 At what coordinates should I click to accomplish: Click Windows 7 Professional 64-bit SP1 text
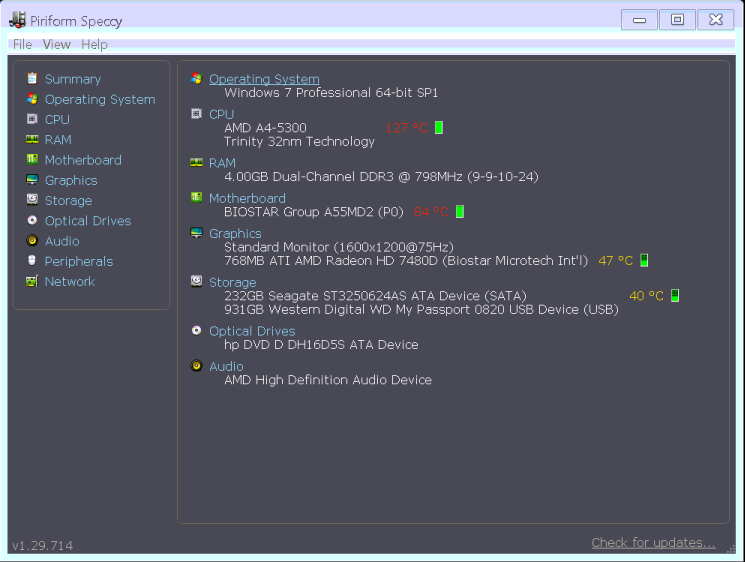tap(331, 93)
